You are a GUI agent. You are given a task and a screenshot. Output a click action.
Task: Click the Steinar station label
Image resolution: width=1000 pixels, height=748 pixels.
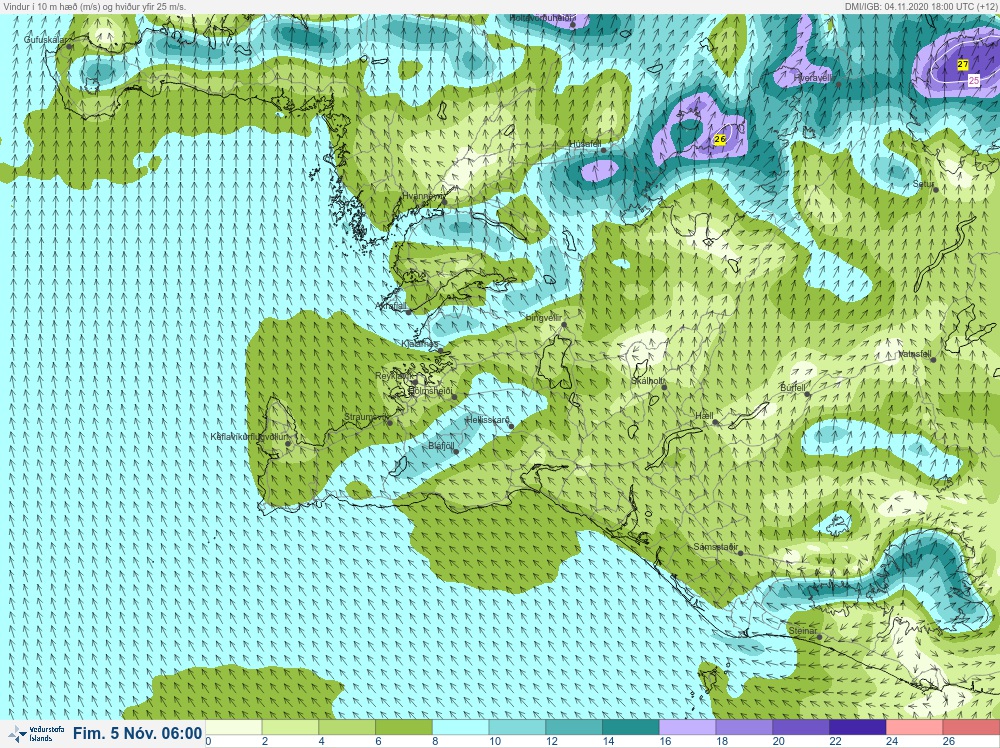point(802,631)
